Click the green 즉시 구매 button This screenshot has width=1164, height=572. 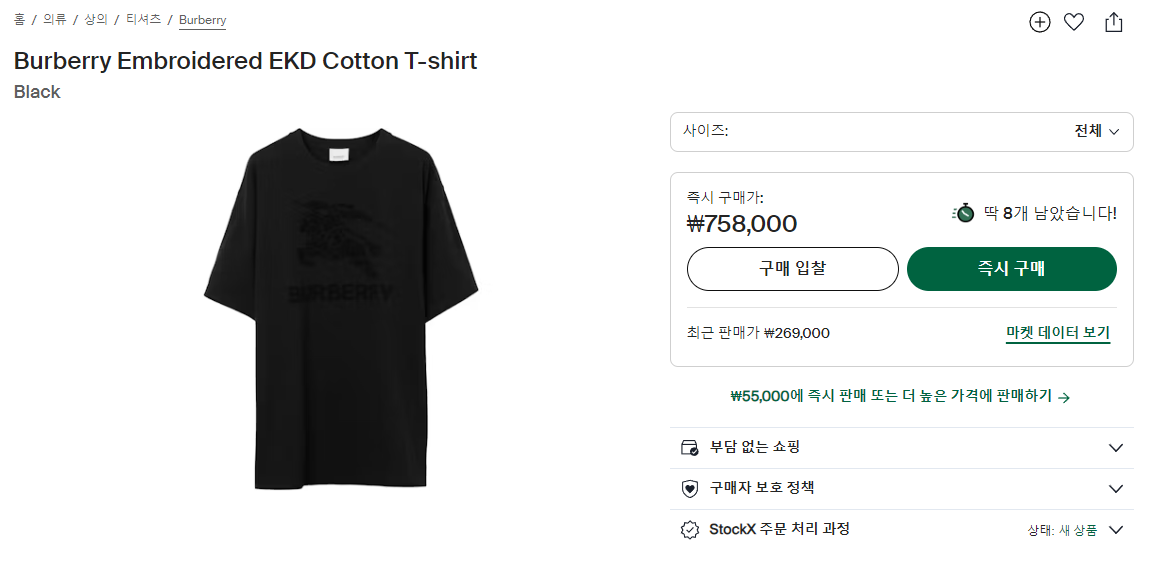(x=1011, y=269)
